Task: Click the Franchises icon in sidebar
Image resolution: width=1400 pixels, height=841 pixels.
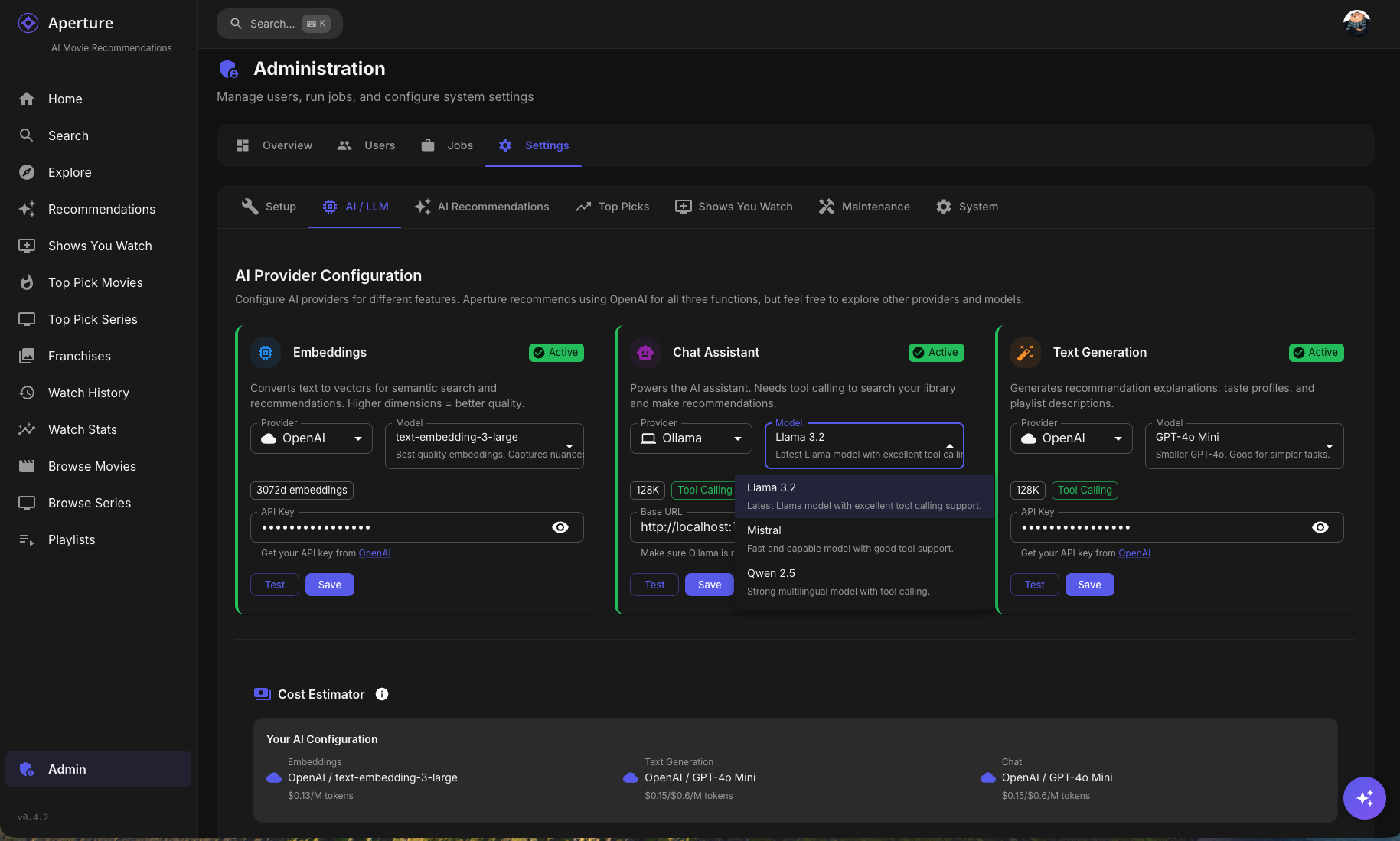Action: tap(27, 356)
